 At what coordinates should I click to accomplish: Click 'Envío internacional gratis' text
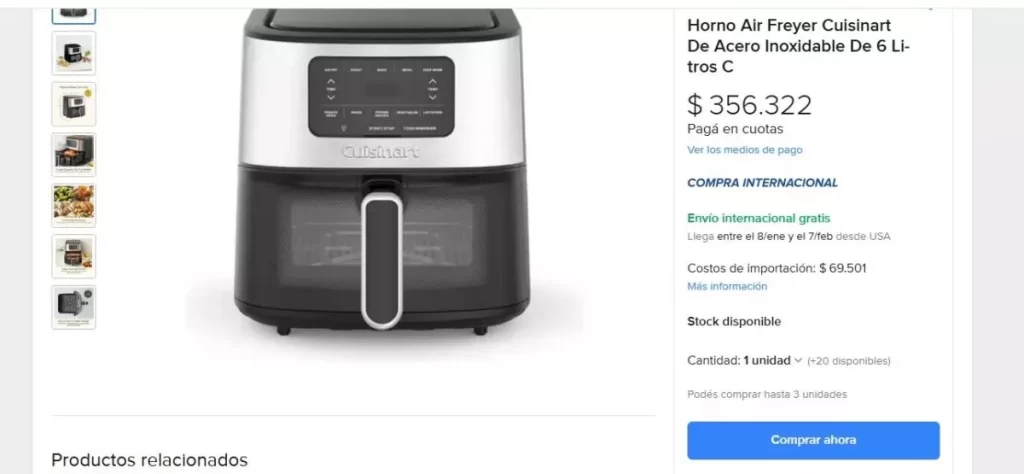[x=759, y=219]
